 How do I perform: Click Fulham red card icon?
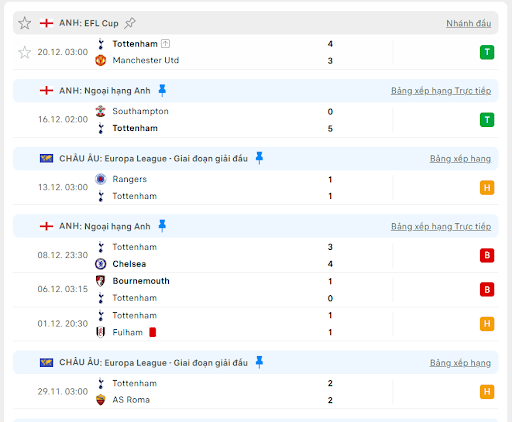tap(153, 332)
